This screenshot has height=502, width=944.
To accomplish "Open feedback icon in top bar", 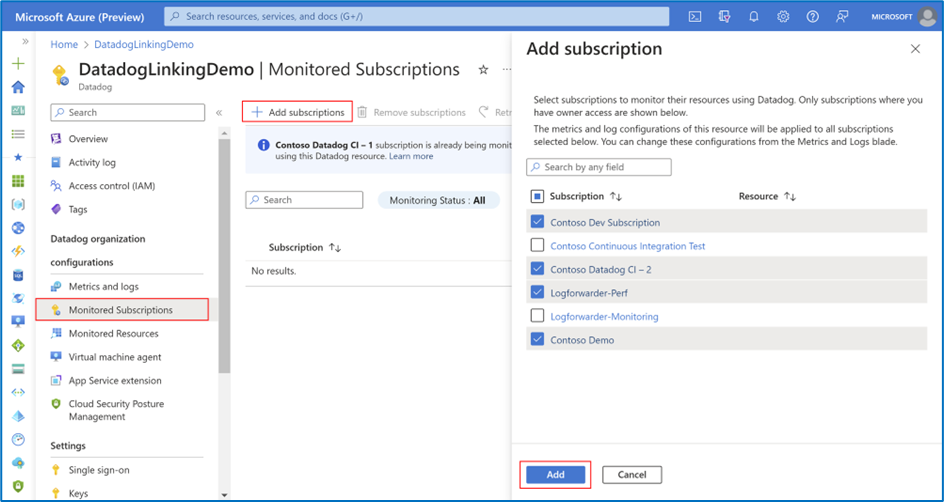I will [x=842, y=17].
